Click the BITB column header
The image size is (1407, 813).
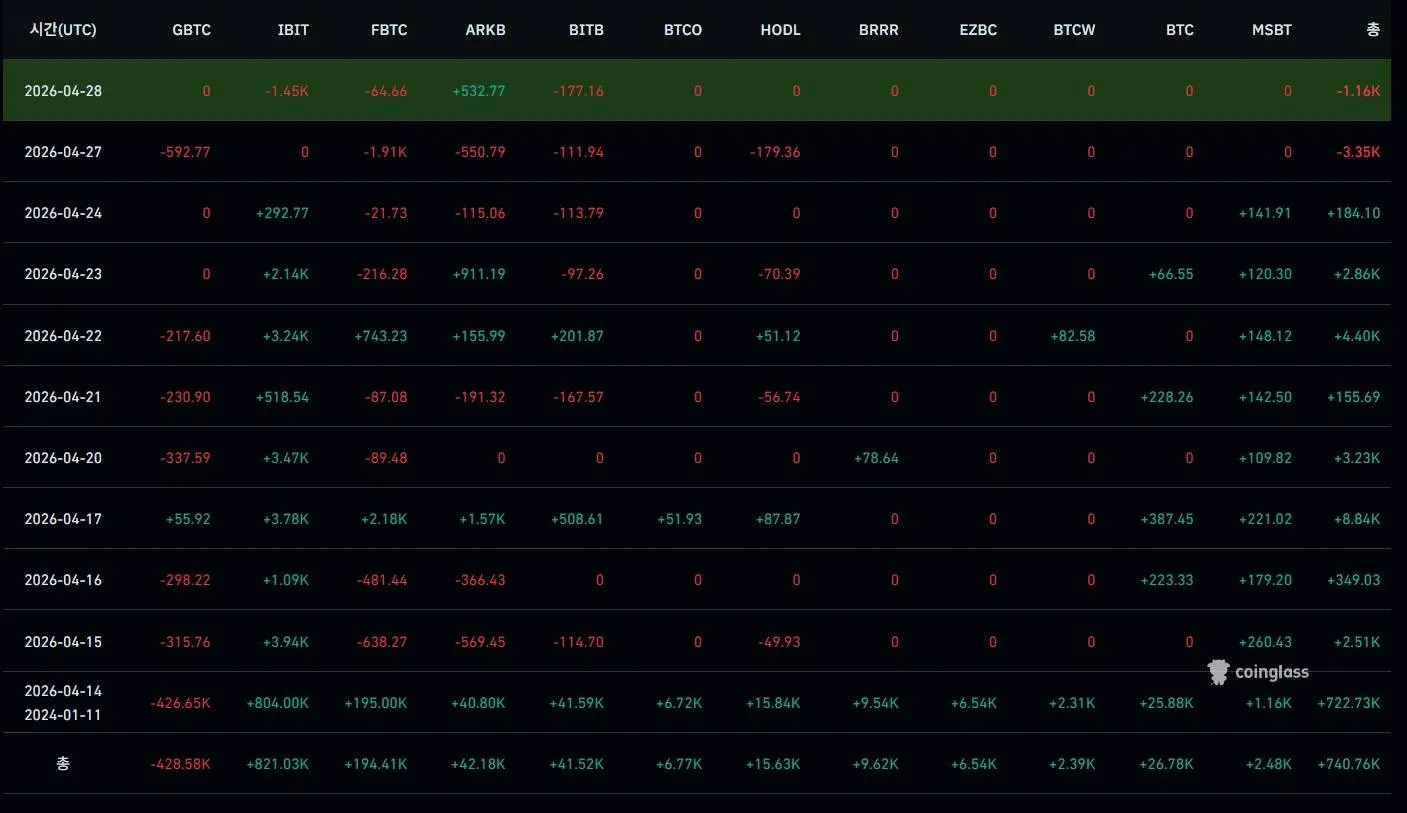586,30
